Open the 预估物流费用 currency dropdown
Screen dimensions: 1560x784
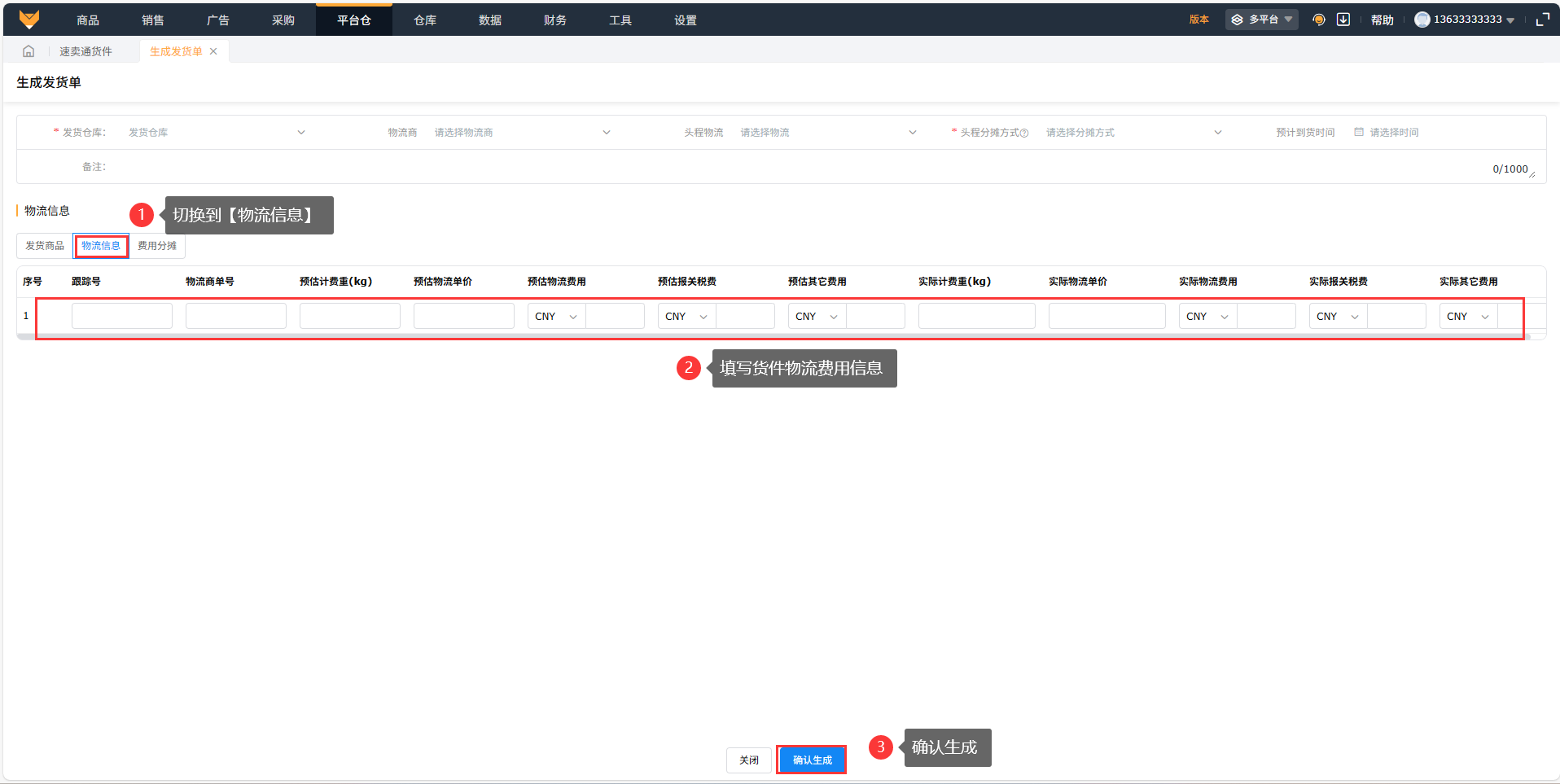(x=557, y=316)
